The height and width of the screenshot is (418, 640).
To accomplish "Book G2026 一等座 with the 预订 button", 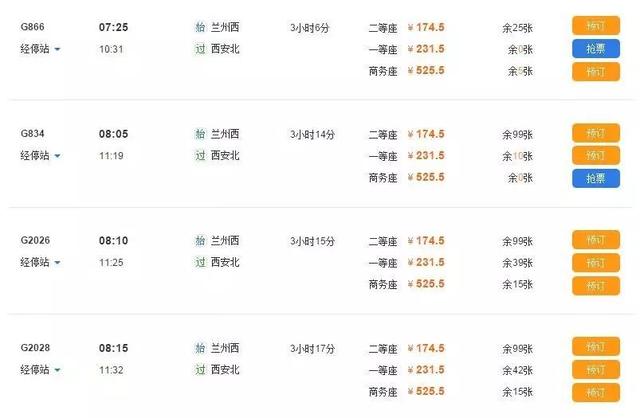I will 596,262.
